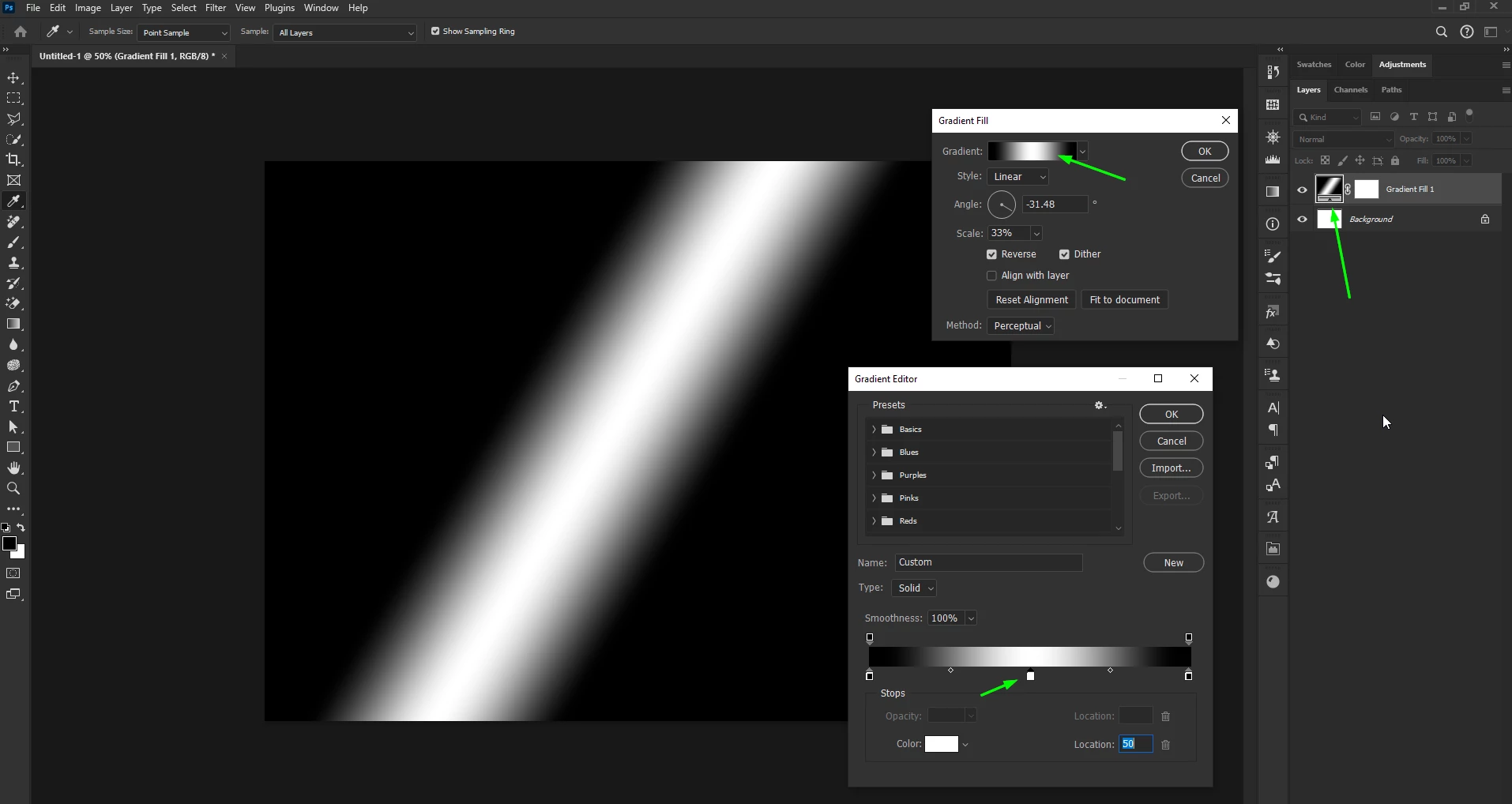Toggle Quick Mask mode
1512x804 pixels.
pos(13,573)
